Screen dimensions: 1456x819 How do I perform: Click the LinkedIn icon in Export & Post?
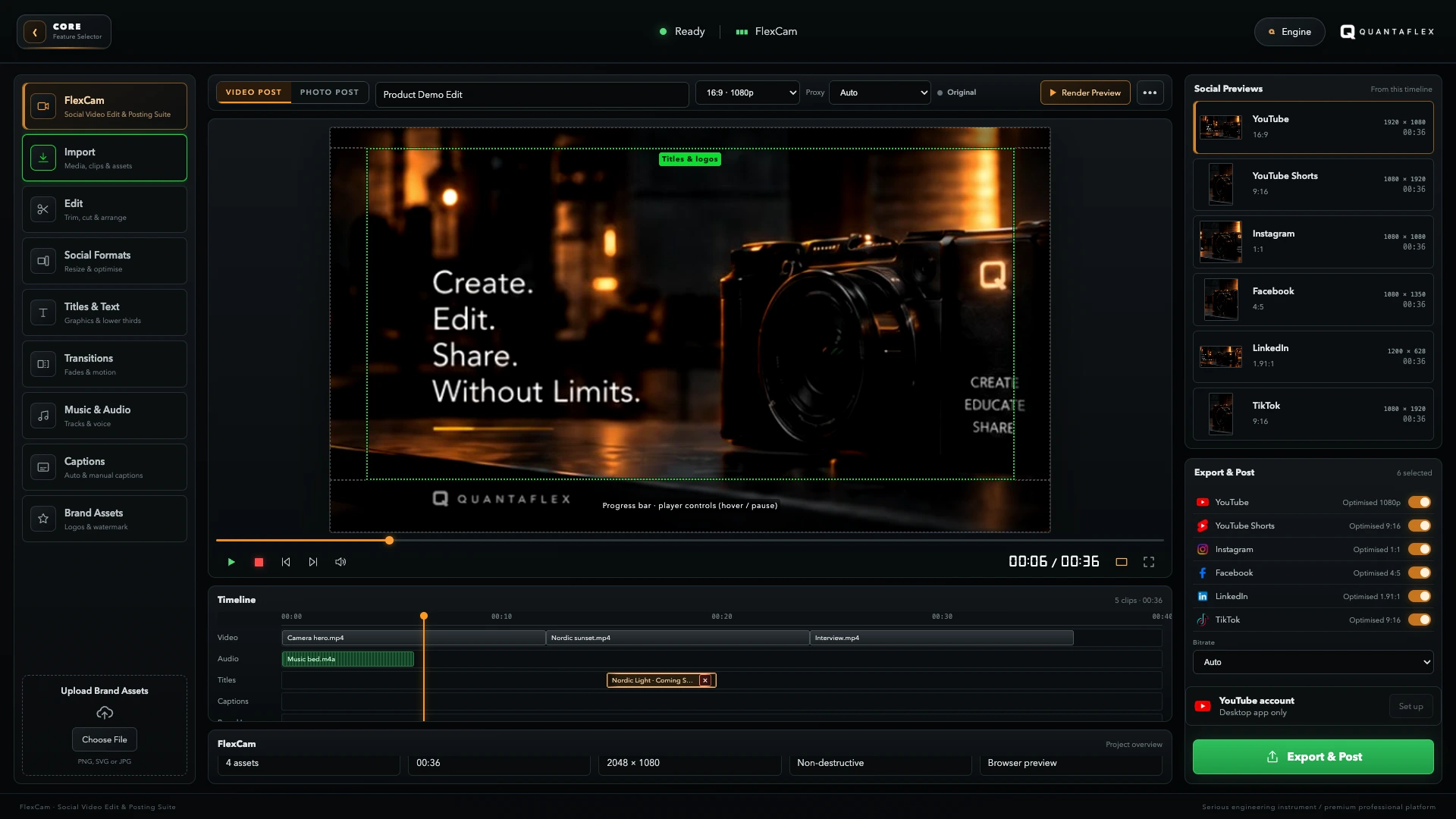[1203, 596]
